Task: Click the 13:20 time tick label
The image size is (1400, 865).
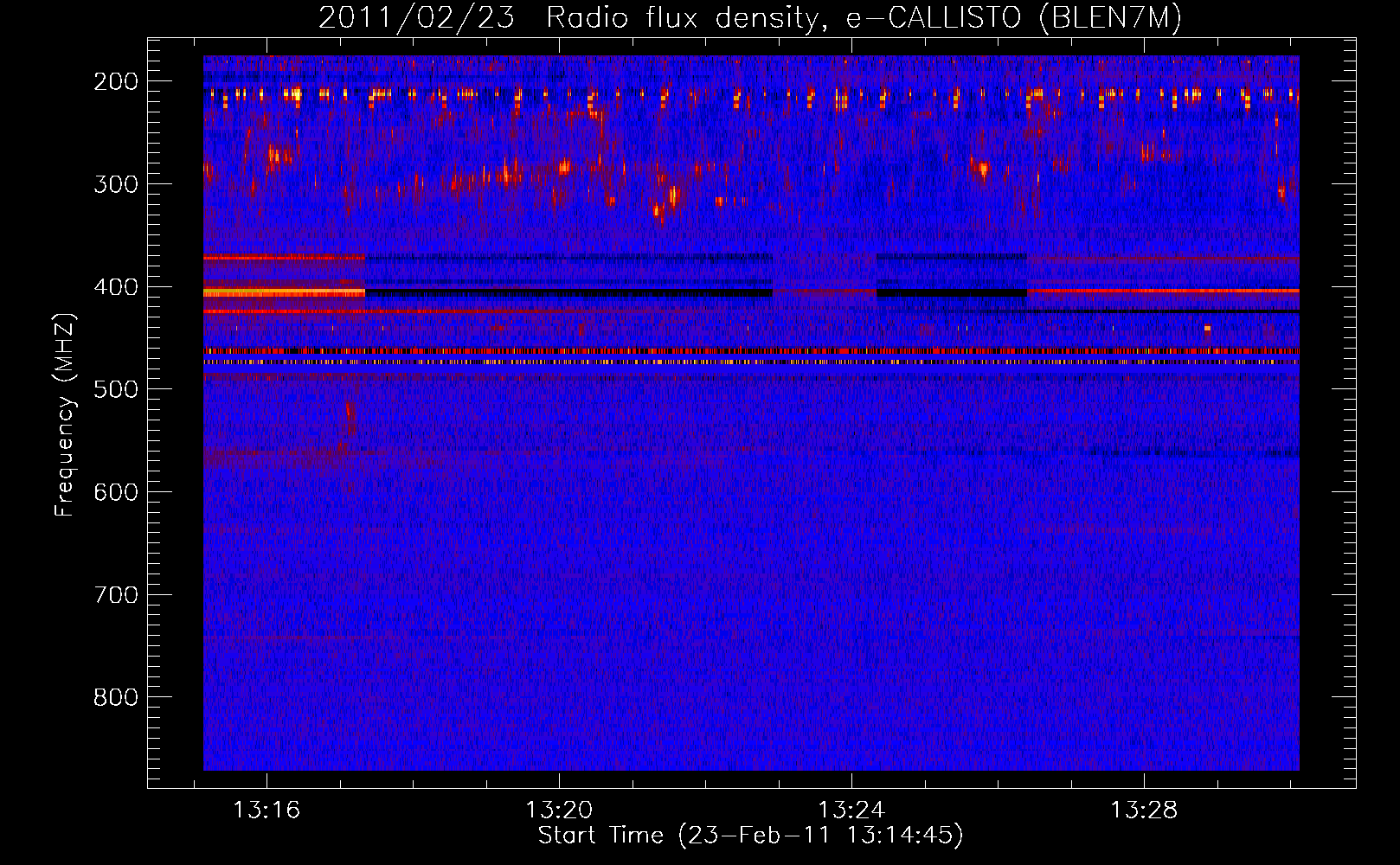Action: (x=559, y=811)
